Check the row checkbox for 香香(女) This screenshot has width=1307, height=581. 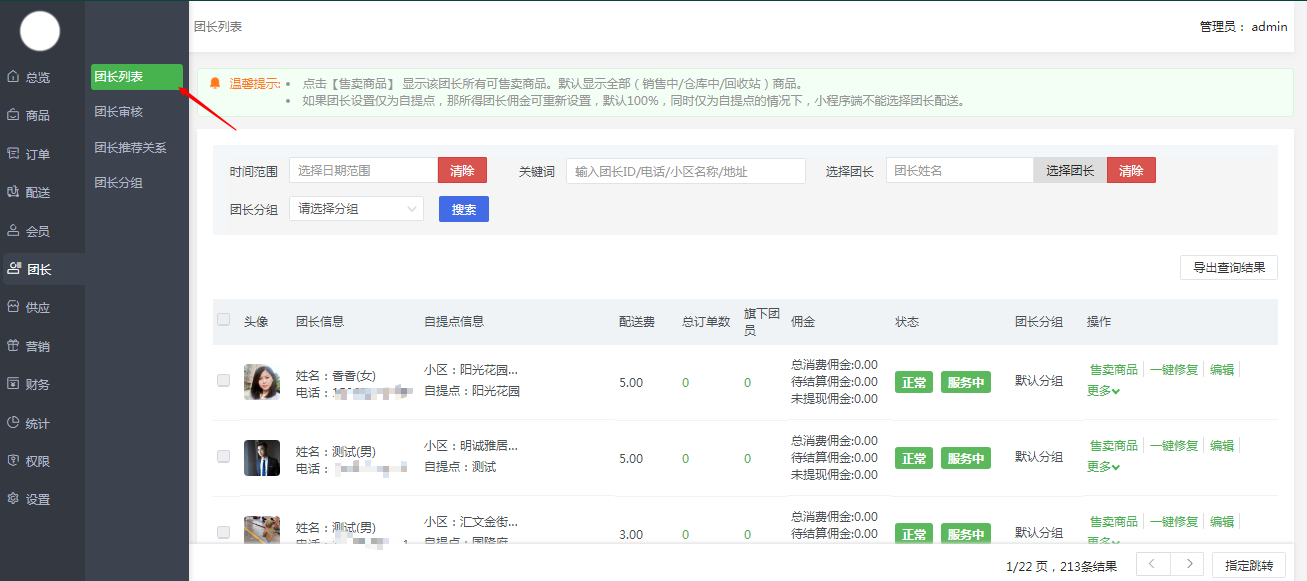coord(224,380)
